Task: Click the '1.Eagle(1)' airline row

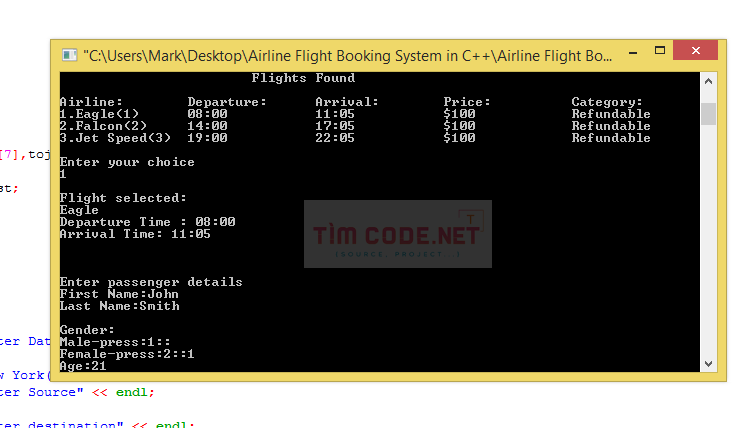Action: tap(99, 114)
